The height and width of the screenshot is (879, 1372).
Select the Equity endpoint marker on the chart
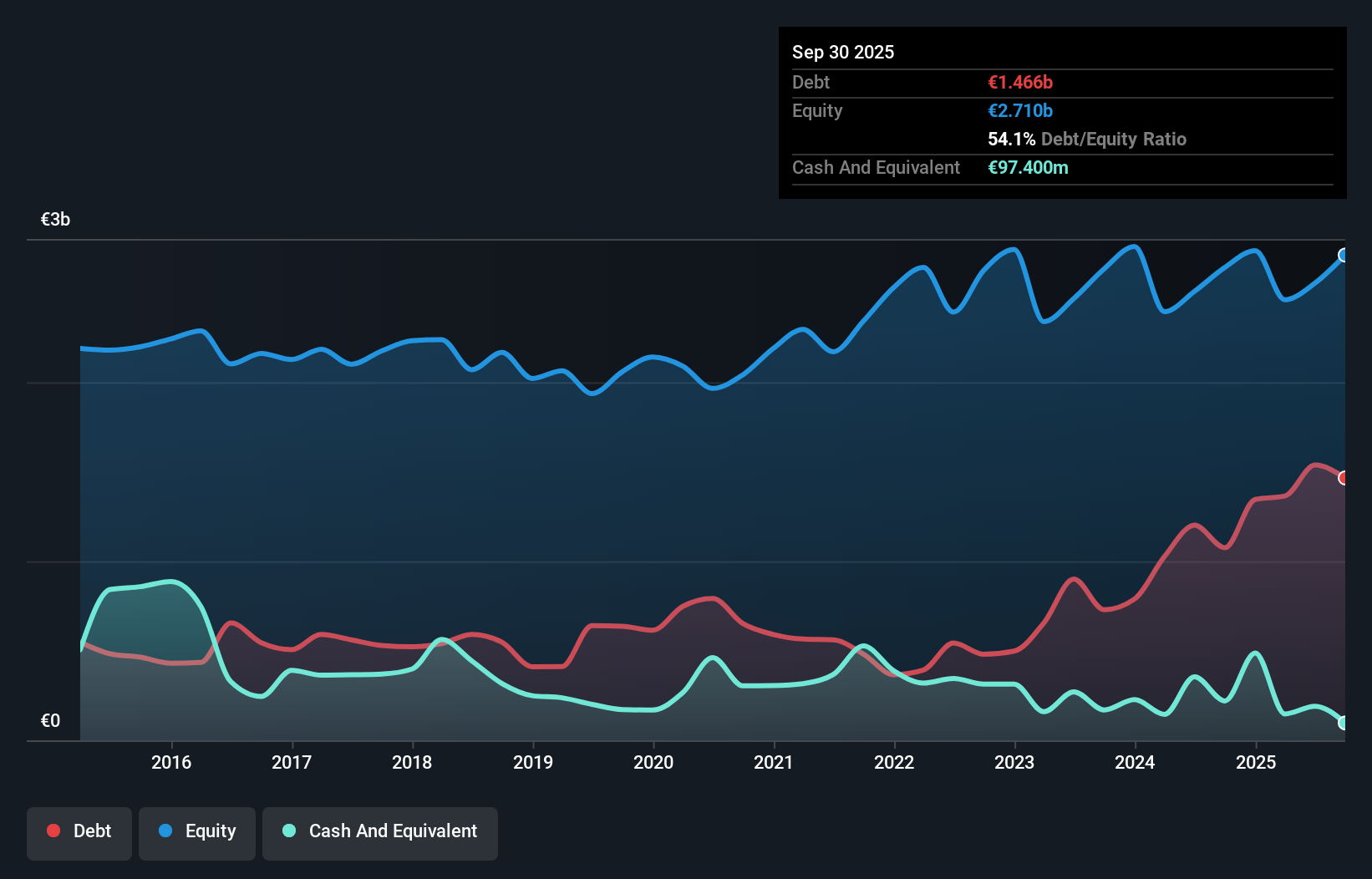click(1344, 255)
